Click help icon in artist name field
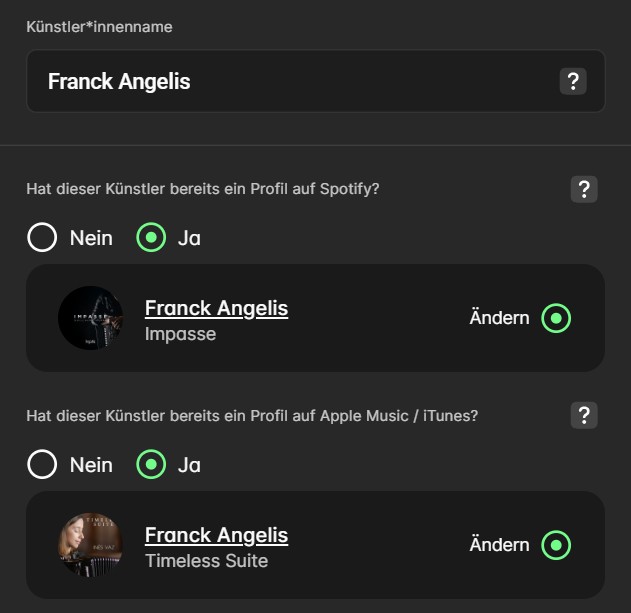This screenshot has width=631, height=613. tap(572, 81)
